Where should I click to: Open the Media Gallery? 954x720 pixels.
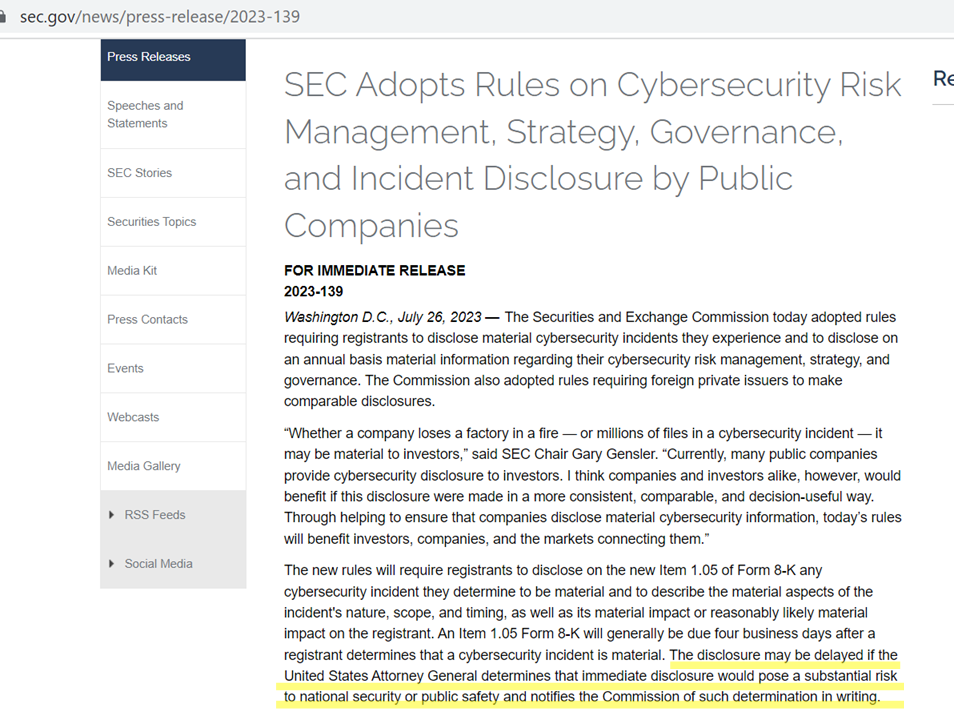(x=144, y=466)
